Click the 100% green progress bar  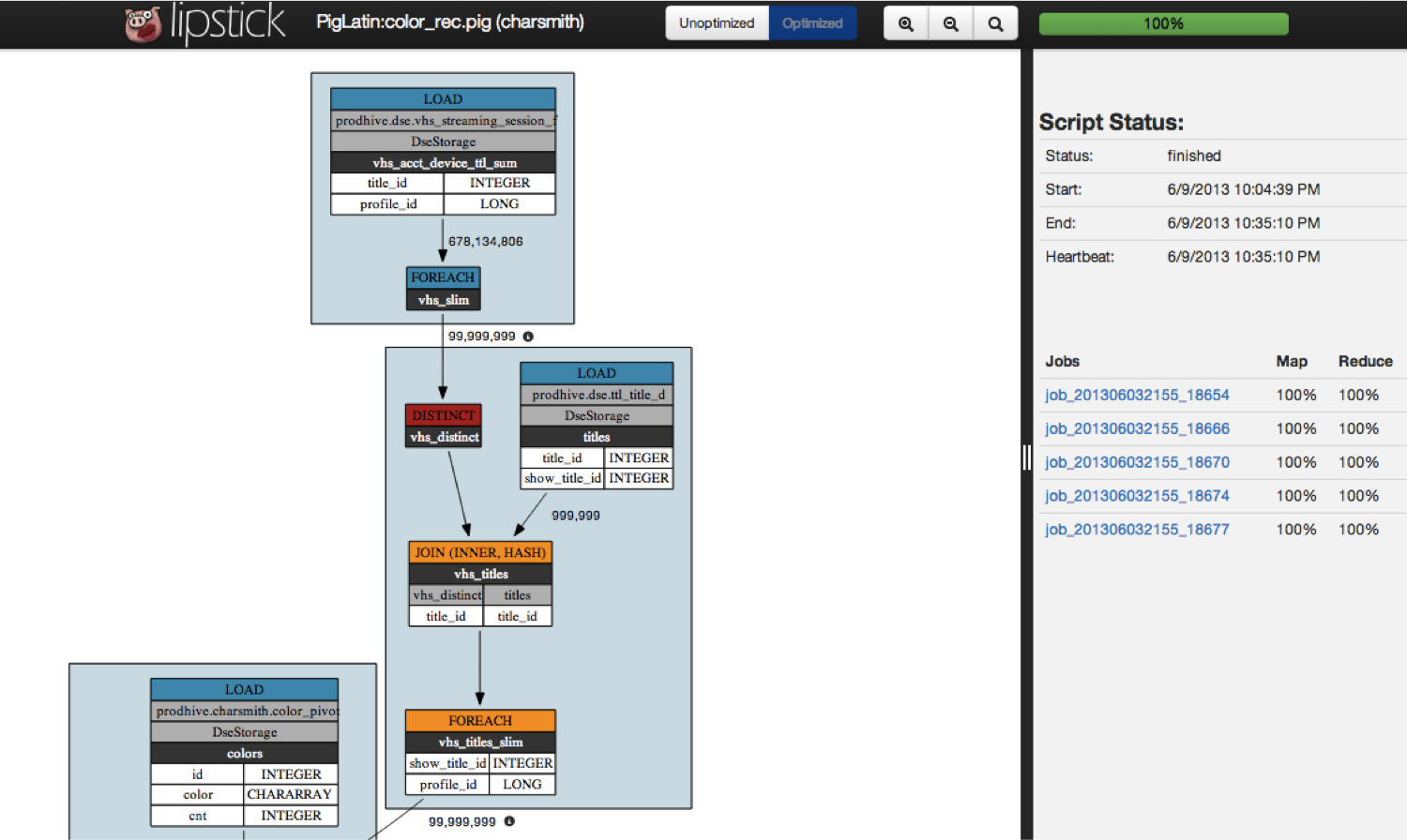(x=1163, y=23)
